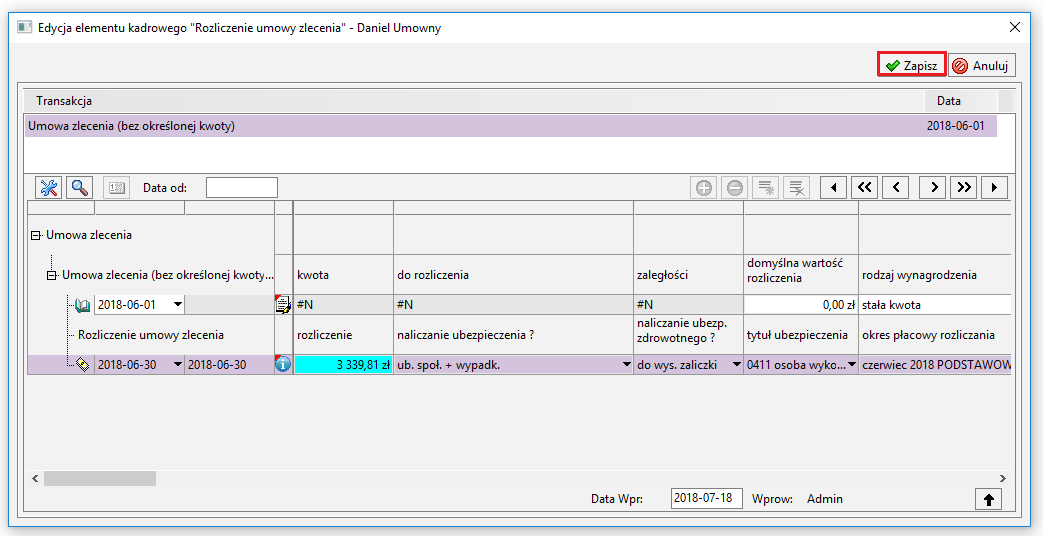Go to next record single chevron
The image size is (1043, 536).
[933, 188]
